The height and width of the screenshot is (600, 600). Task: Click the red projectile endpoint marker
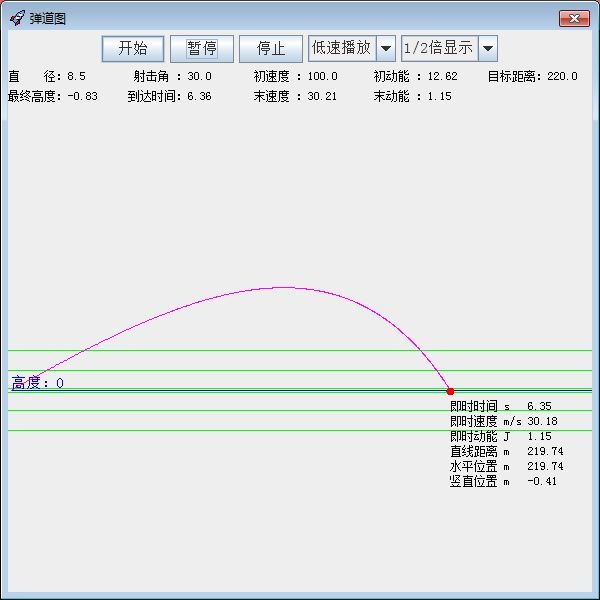pyautogui.click(x=450, y=391)
